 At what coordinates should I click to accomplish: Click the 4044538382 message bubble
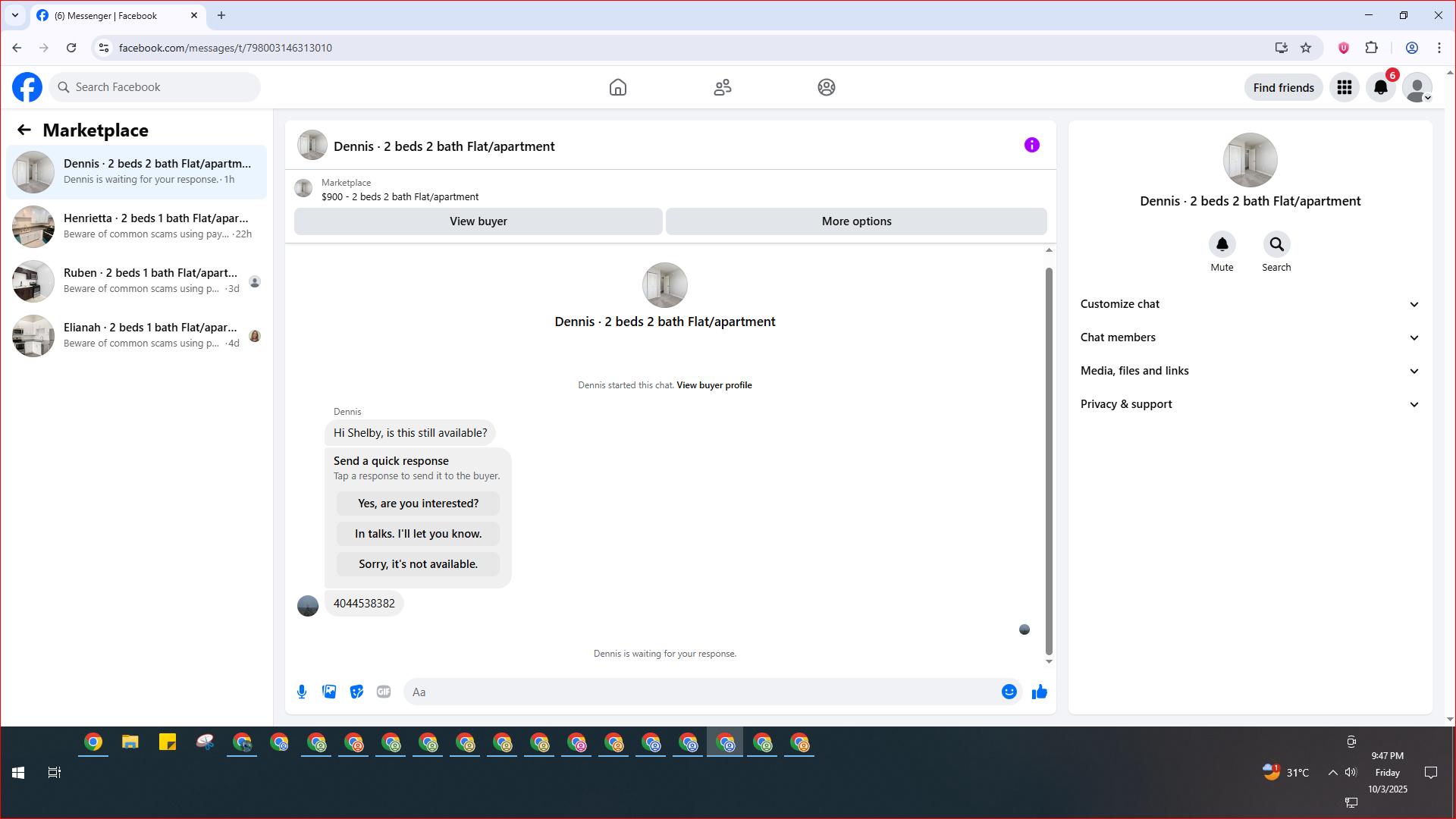[364, 604]
